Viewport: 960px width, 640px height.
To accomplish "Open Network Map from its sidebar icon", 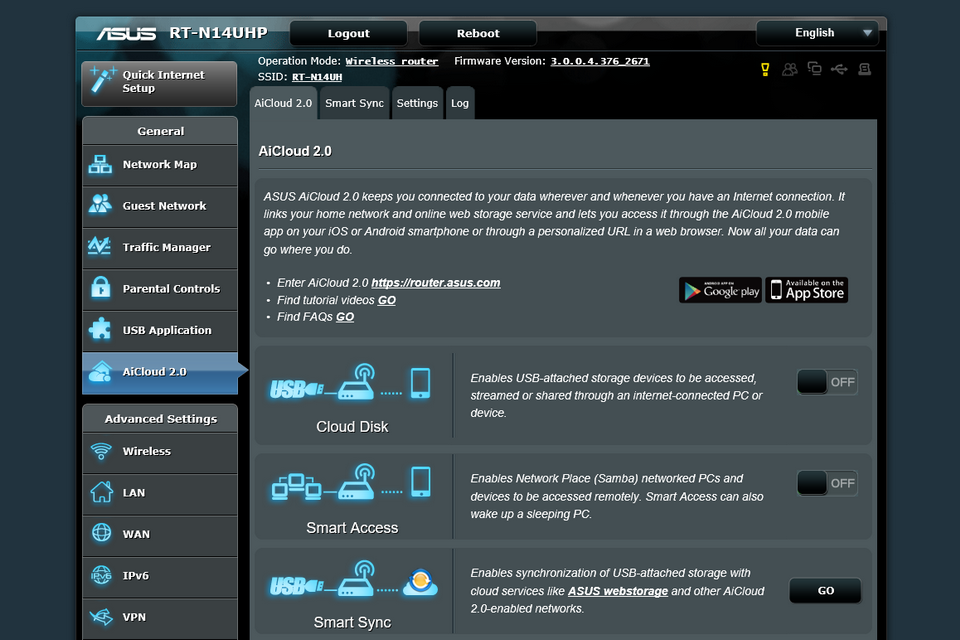I will click(x=100, y=164).
